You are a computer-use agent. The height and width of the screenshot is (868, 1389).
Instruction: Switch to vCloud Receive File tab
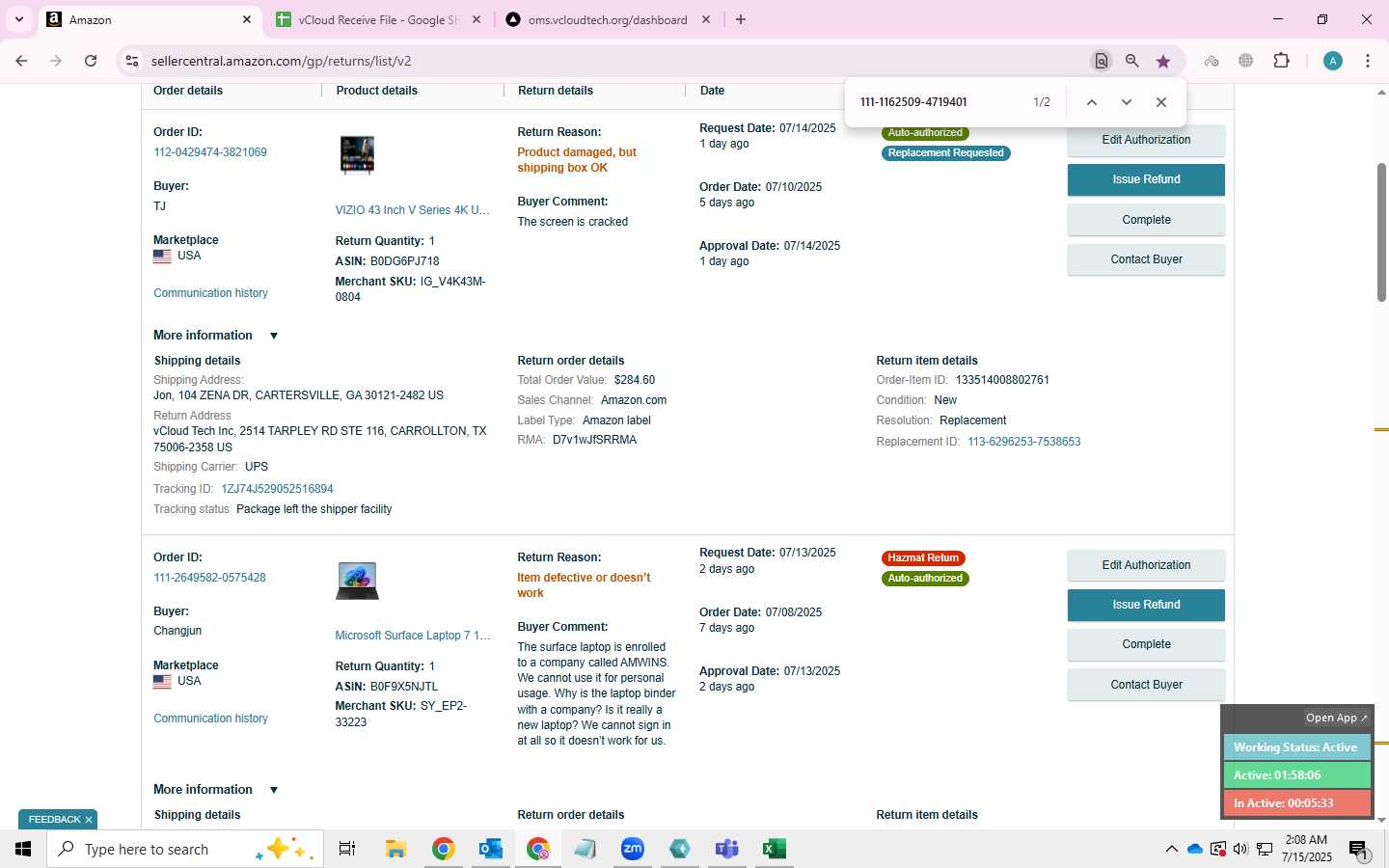(x=378, y=19)
